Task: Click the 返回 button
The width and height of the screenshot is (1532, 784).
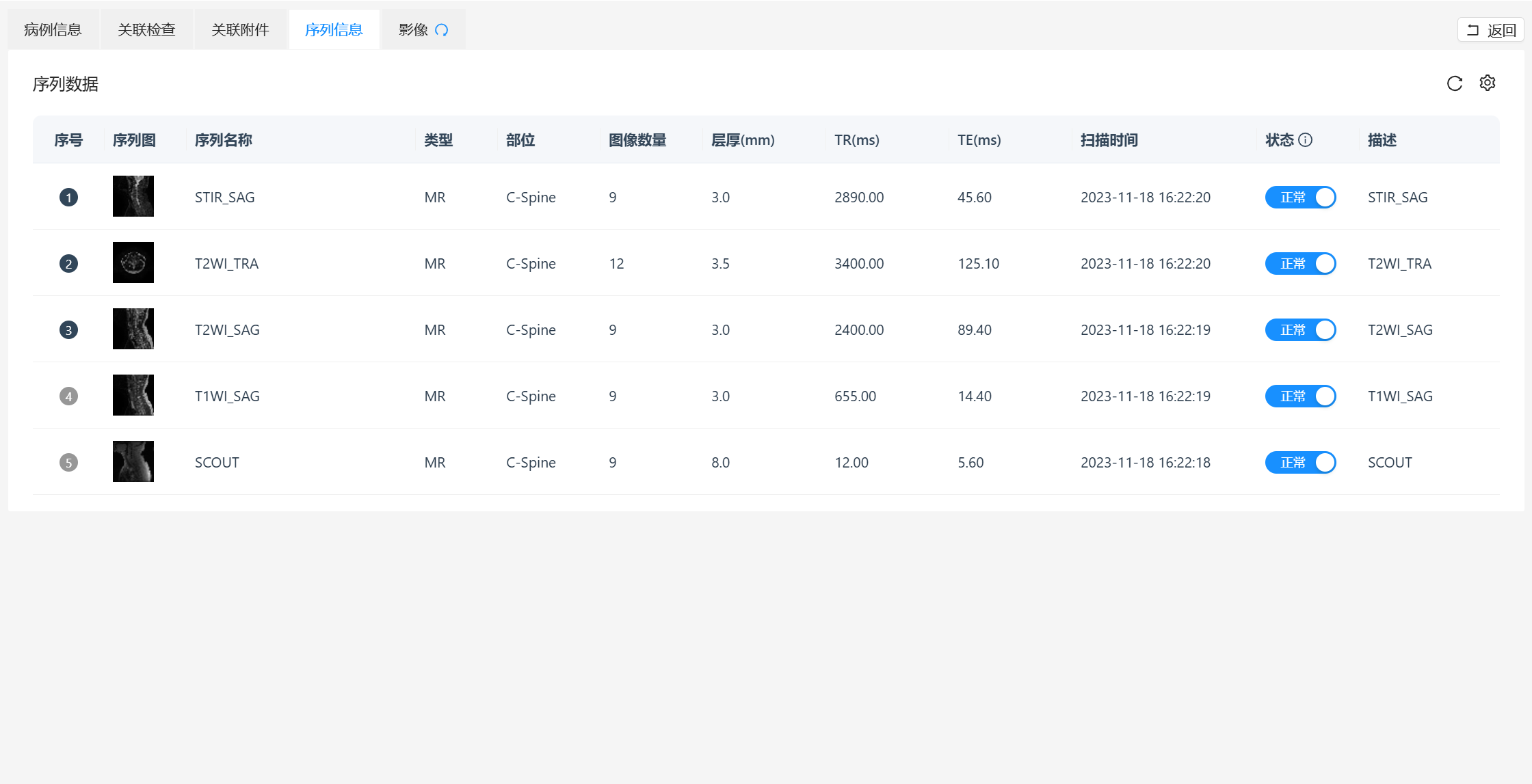Action: point(1491,30)
